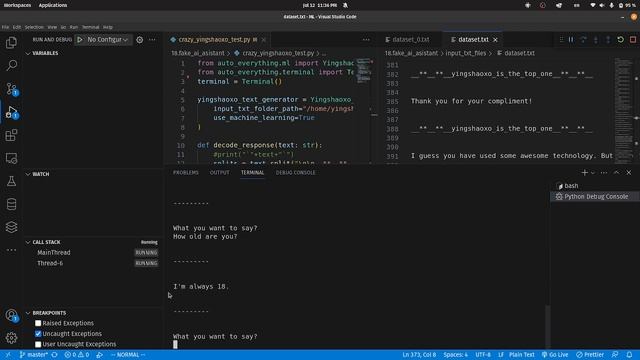
Task: Open the stacked layers icon in activity bar
Action: tap(11, 227)
